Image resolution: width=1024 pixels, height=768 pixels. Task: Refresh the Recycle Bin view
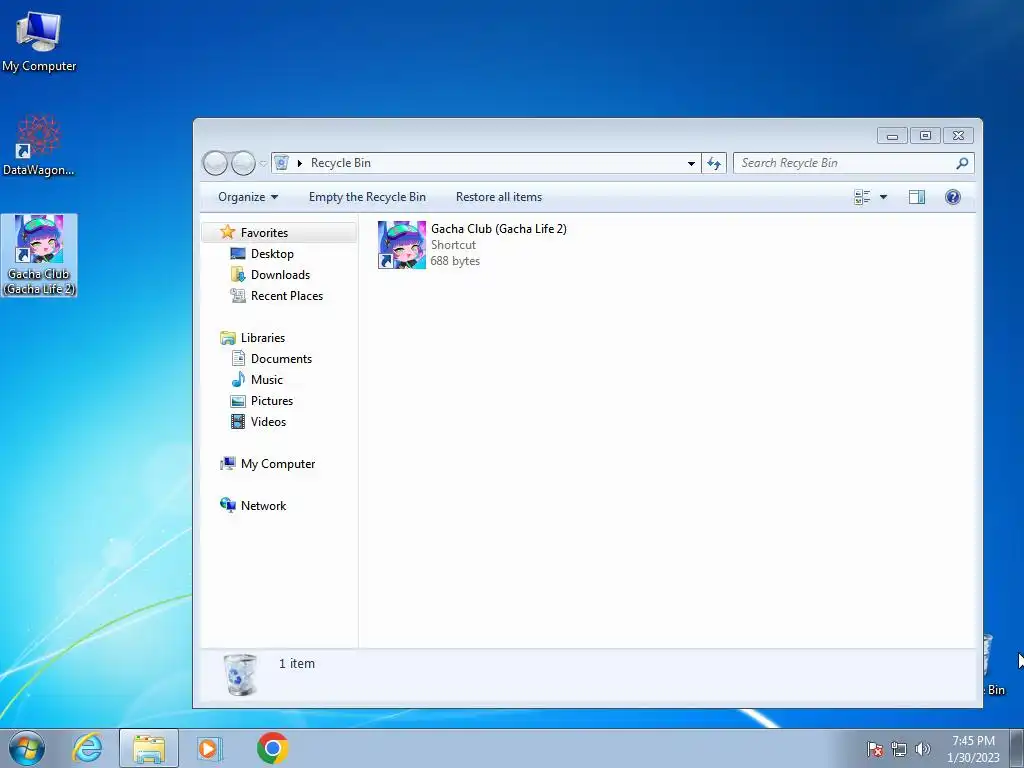pos(714,163)
